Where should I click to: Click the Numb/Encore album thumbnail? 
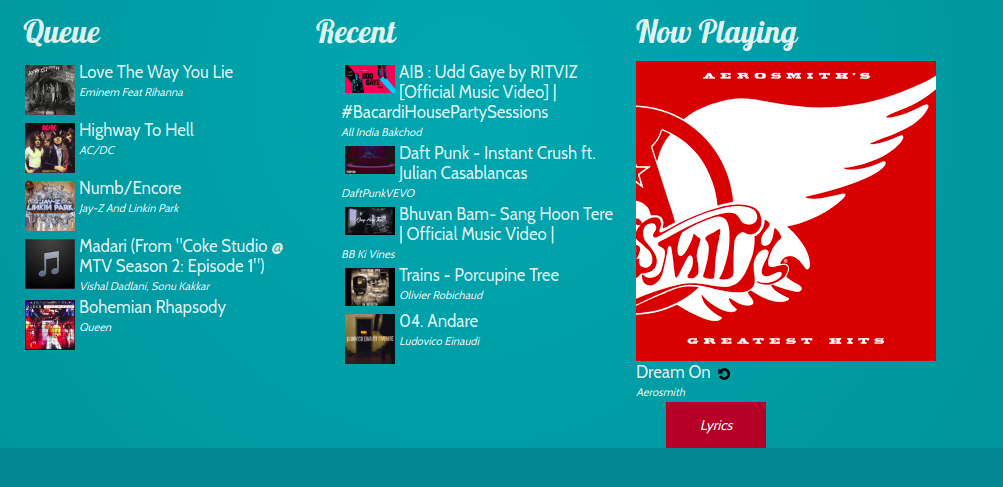click(x=50, y=206)
